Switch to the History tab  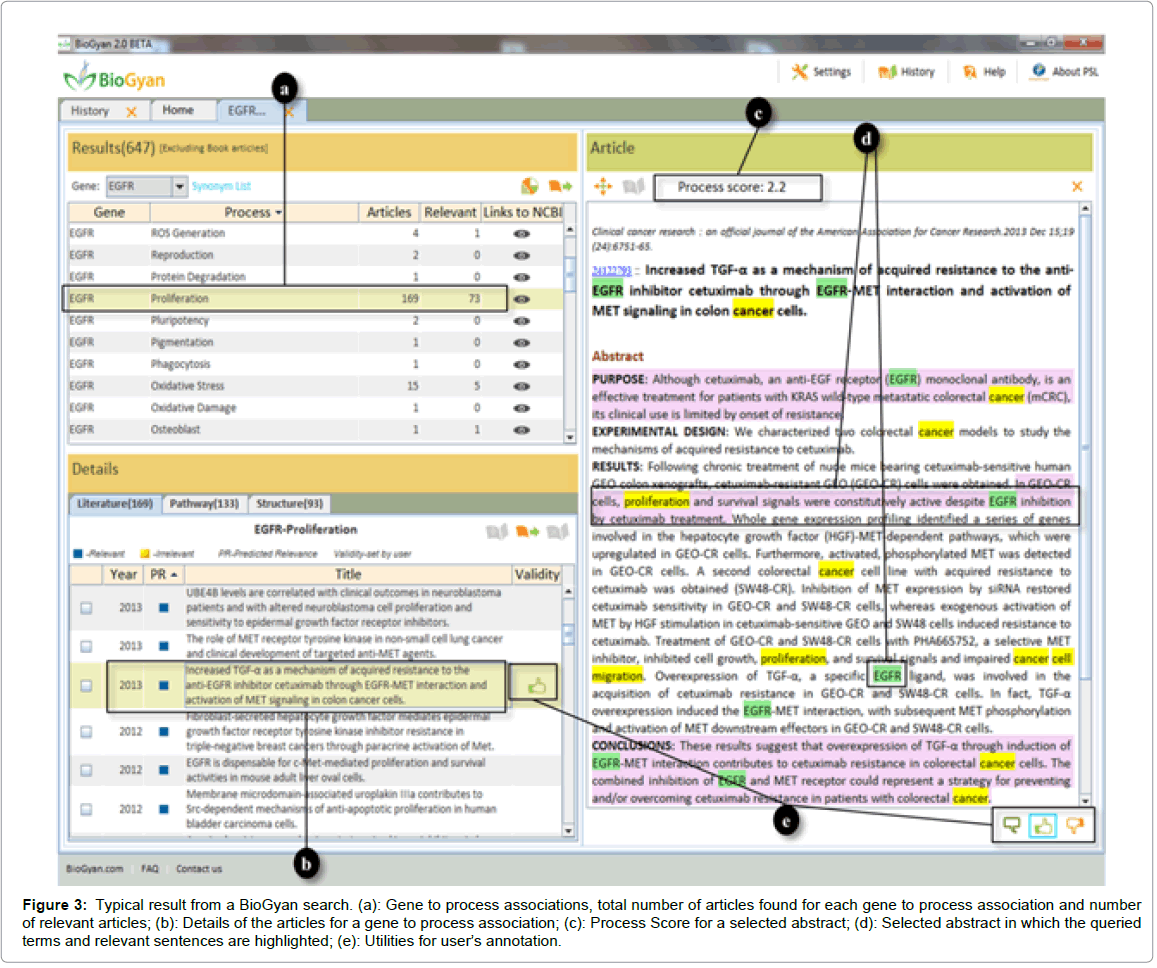(90, 111)
